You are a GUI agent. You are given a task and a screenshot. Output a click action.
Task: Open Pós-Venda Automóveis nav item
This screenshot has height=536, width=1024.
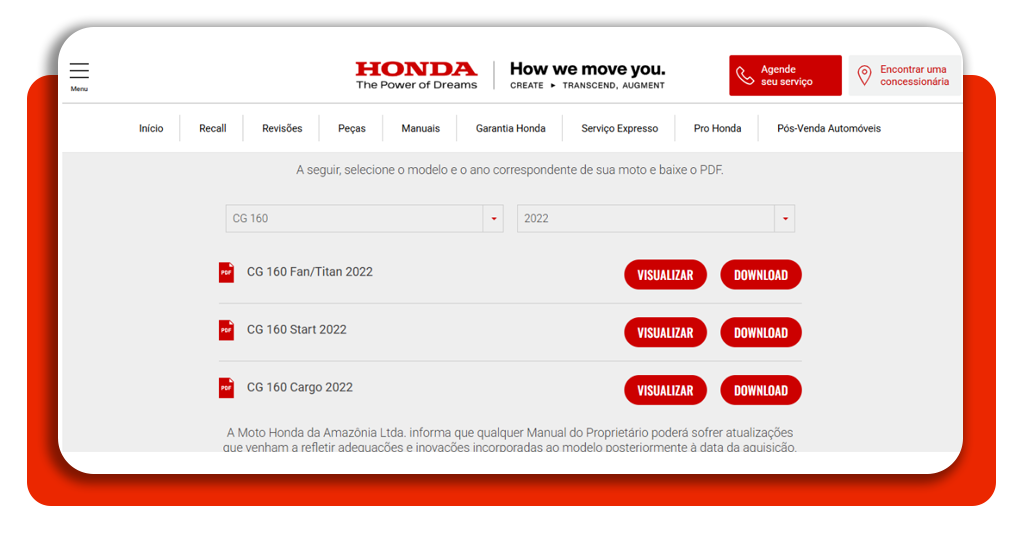[829, 129]
